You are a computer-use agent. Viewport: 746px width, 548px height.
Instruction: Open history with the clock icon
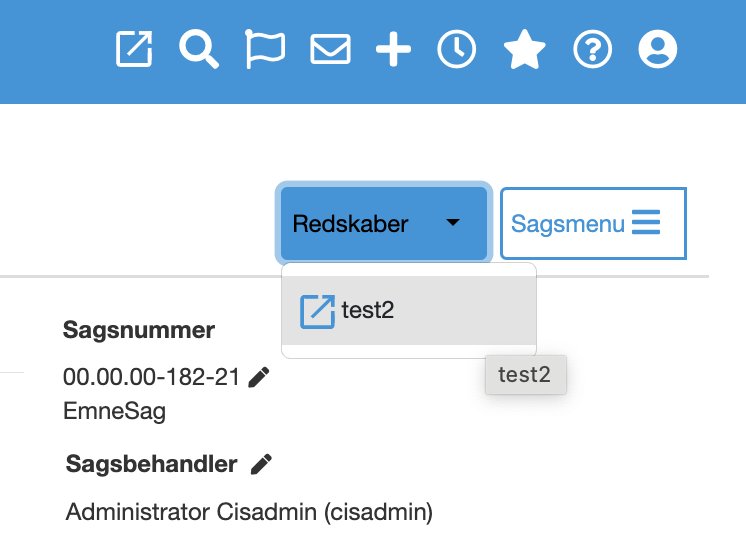tap(457, 49)
